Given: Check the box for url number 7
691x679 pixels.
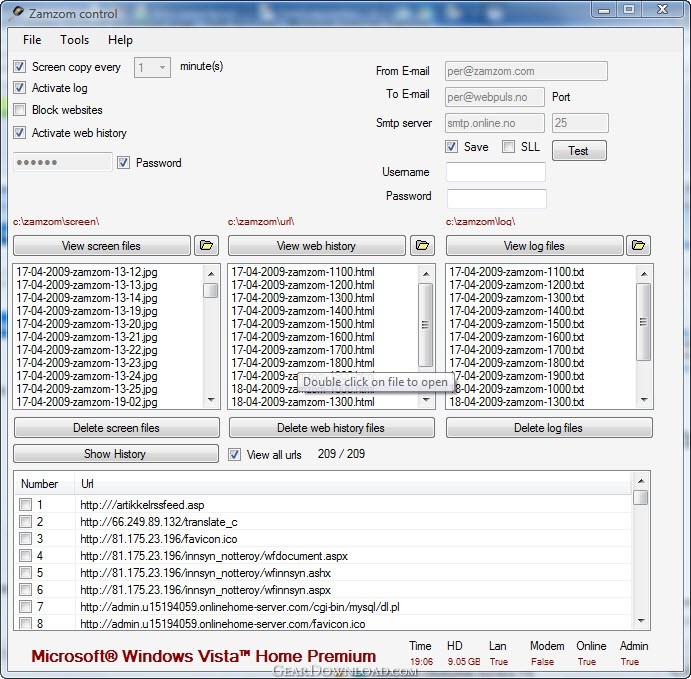Looking at the screenshot, I should pos(26,607).
